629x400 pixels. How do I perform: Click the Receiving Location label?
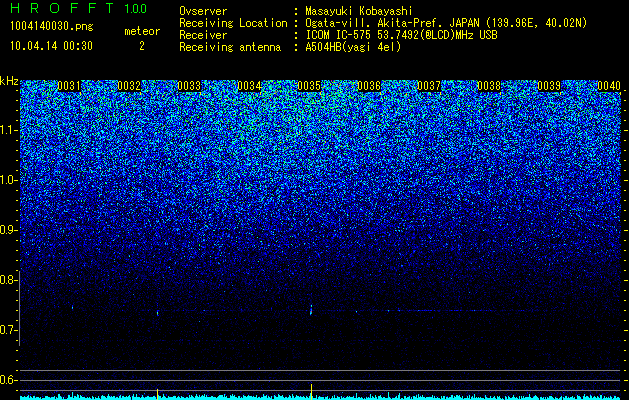[x=233, y=23]
